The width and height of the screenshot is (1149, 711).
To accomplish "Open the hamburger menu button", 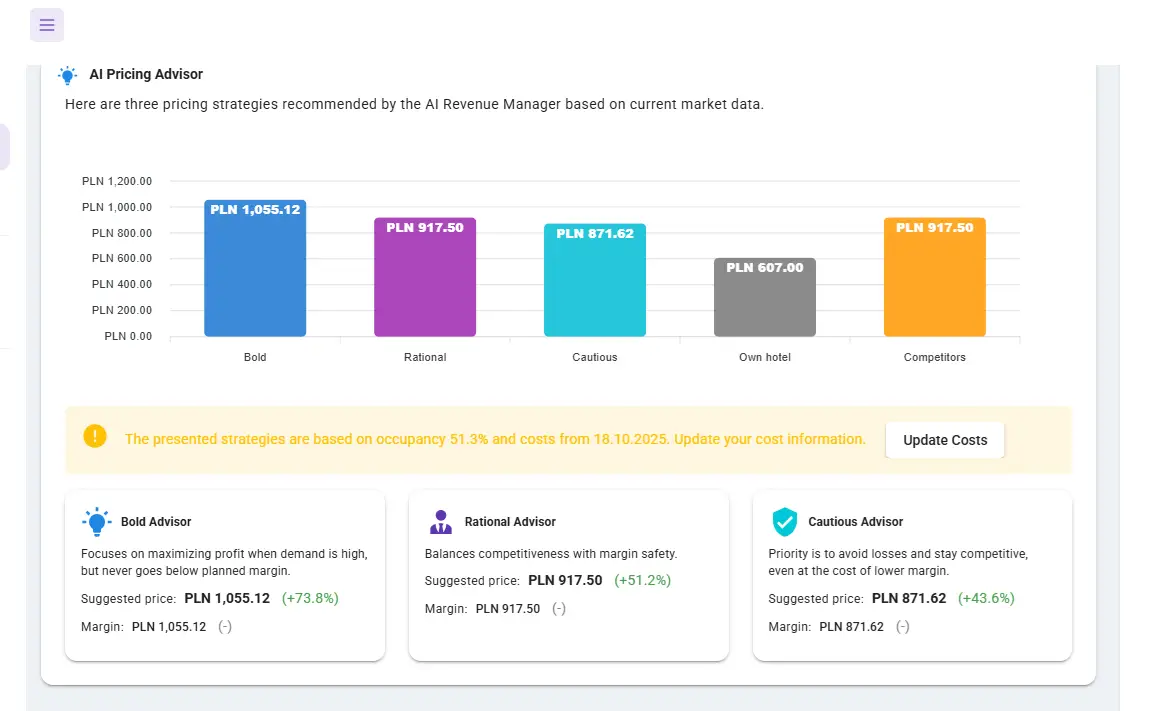I will point(47,25).
